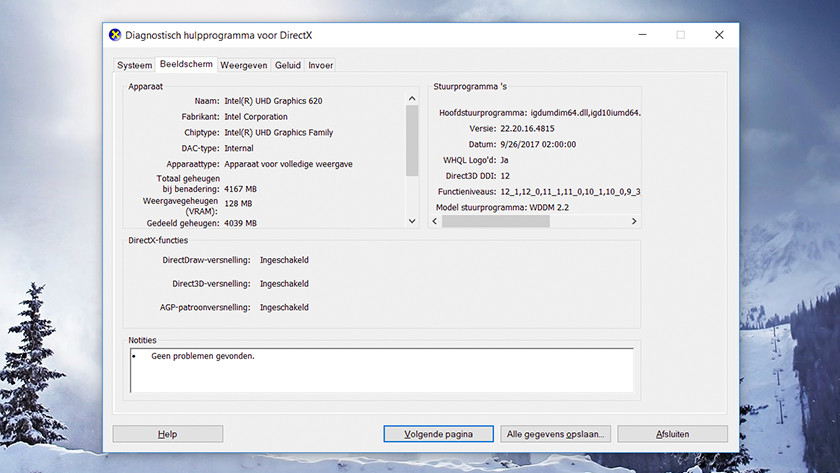The width and height of the screenshot is (840, 473).
Task: Click the Apparaat vertical scrollbar thumb
Action: pos(412,140)
